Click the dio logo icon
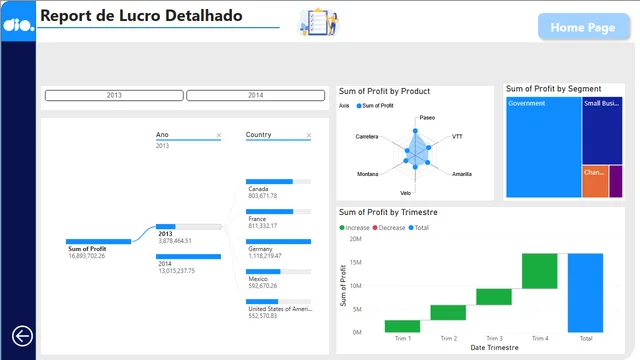Screen dimensions: 640x360 click(x=18, y=25)
